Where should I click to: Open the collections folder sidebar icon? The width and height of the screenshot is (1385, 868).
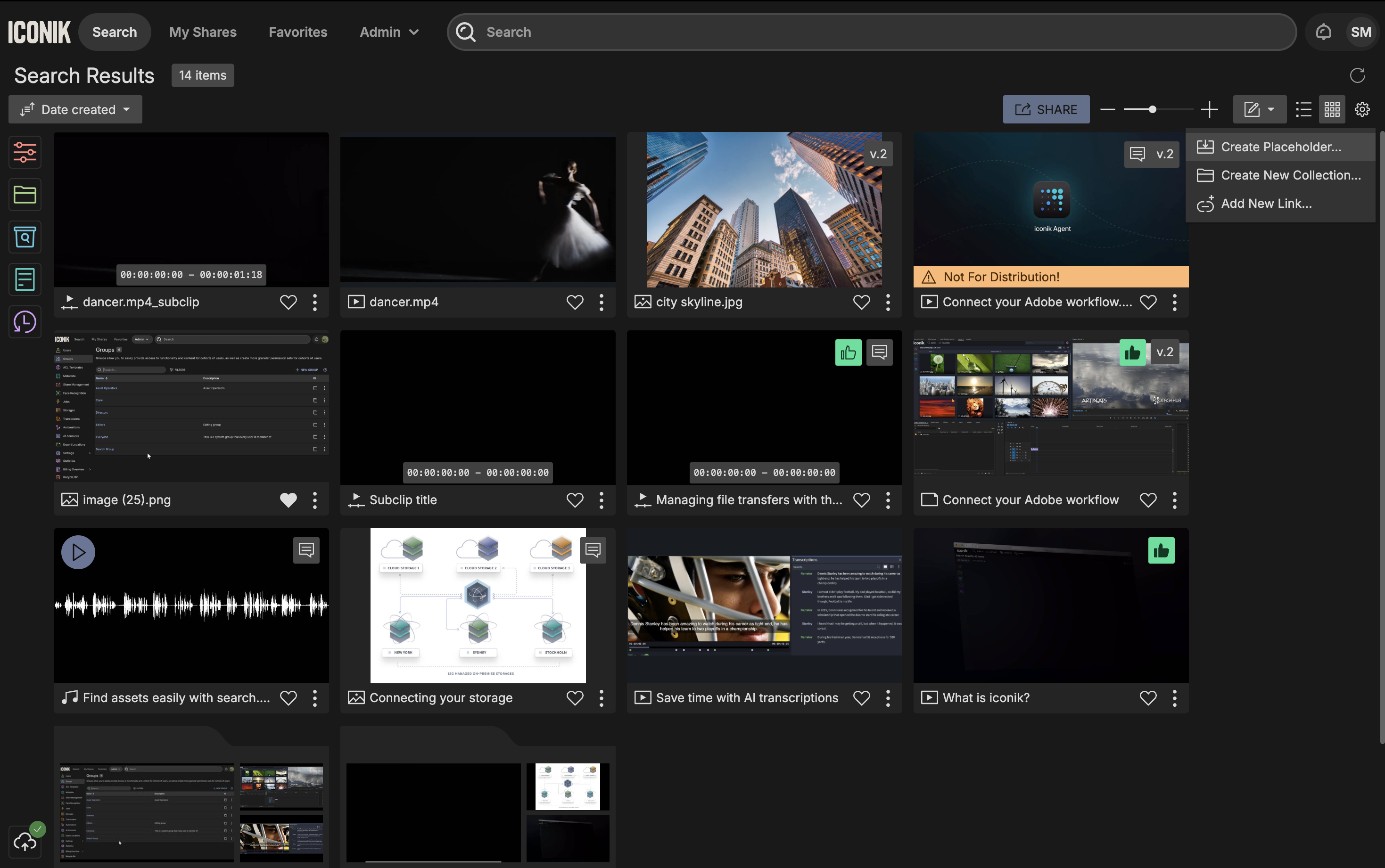[x=25, y=195]
